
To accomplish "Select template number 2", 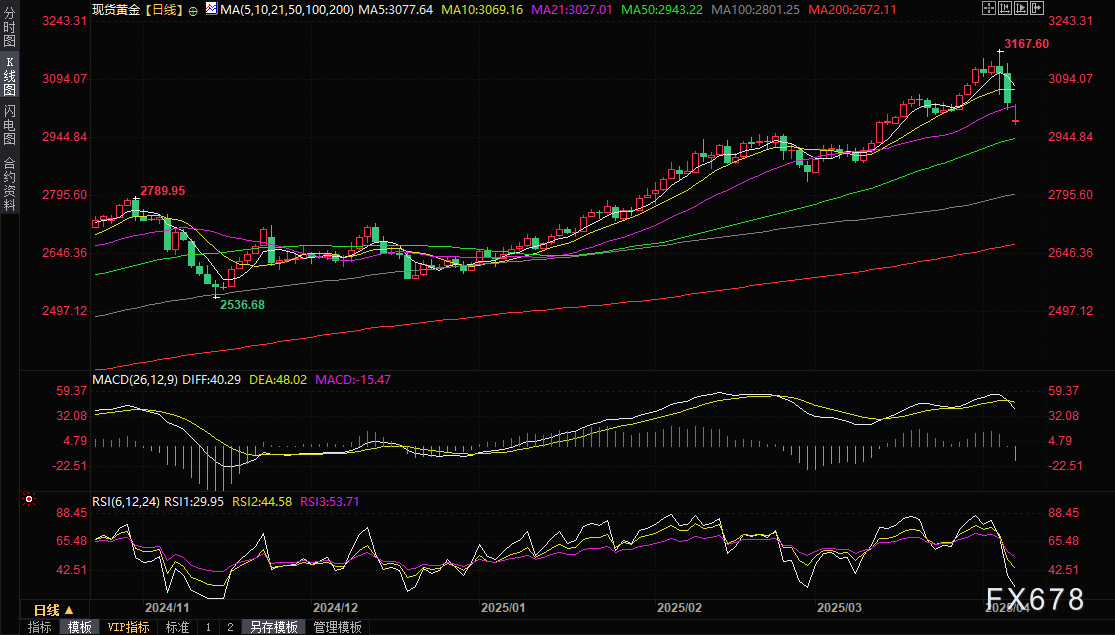I will point(230,626).
